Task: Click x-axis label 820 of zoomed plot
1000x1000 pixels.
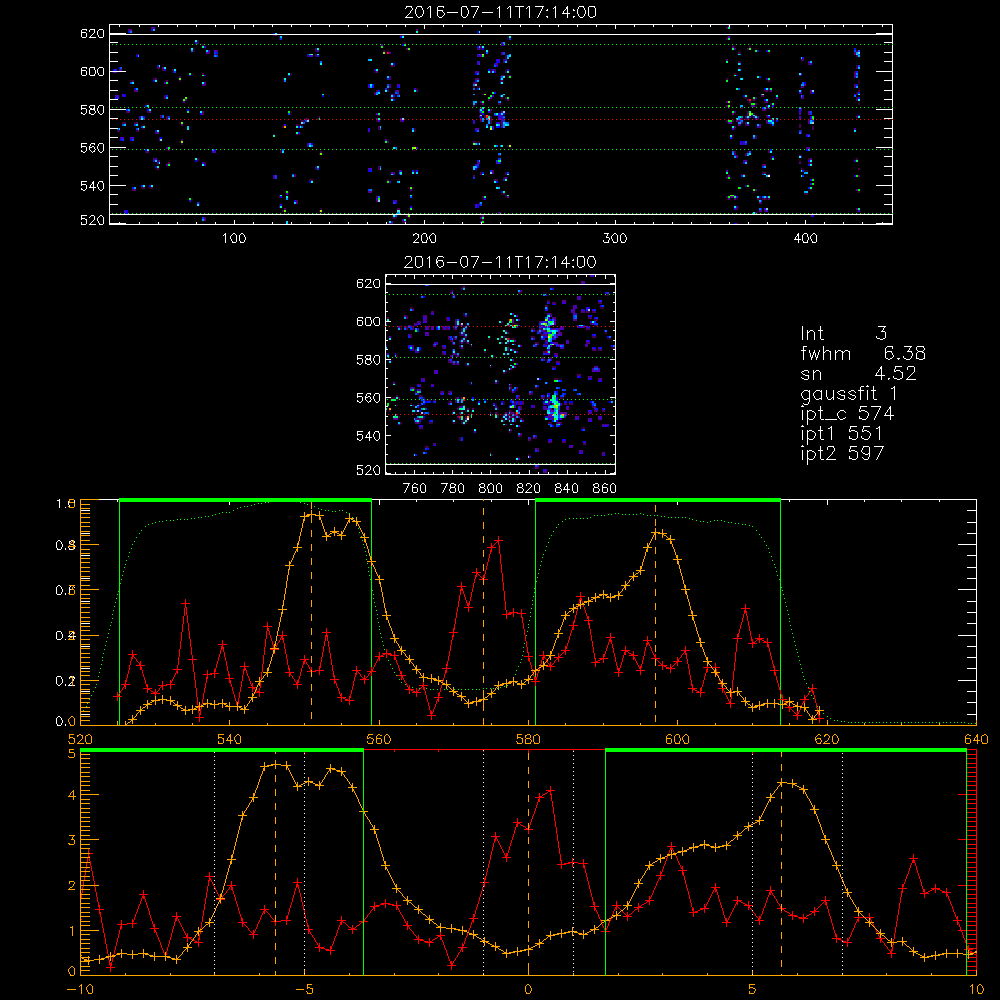Action: (x=529, y=489)
